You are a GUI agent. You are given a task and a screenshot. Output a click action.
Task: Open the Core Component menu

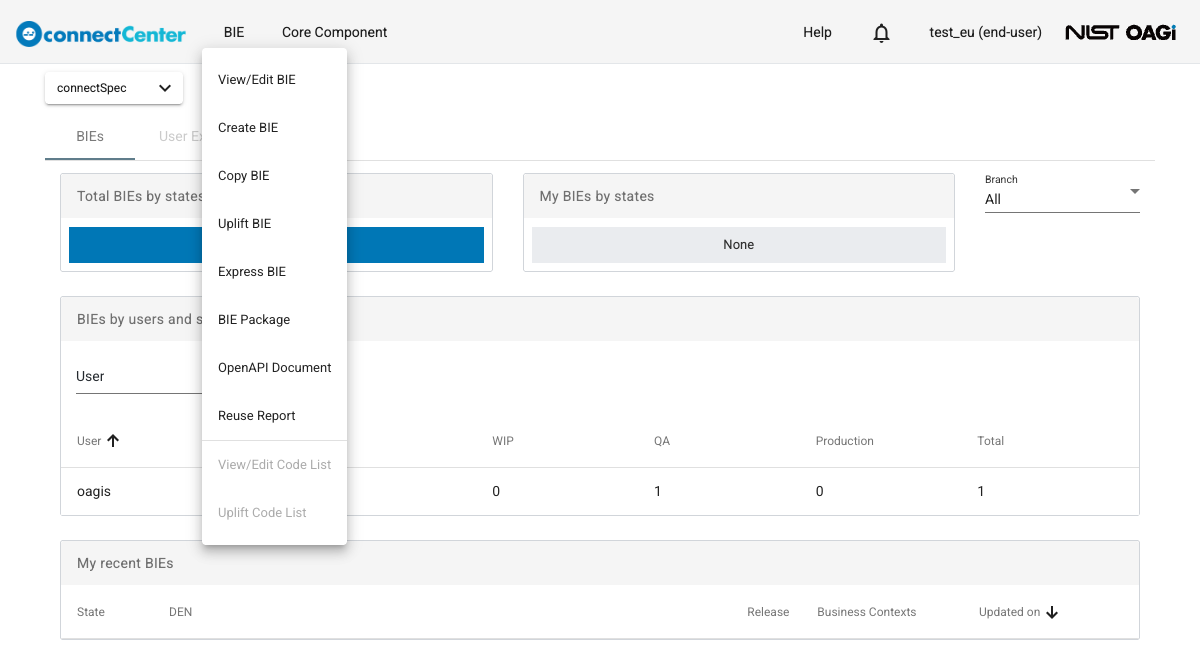pos(334,32)
